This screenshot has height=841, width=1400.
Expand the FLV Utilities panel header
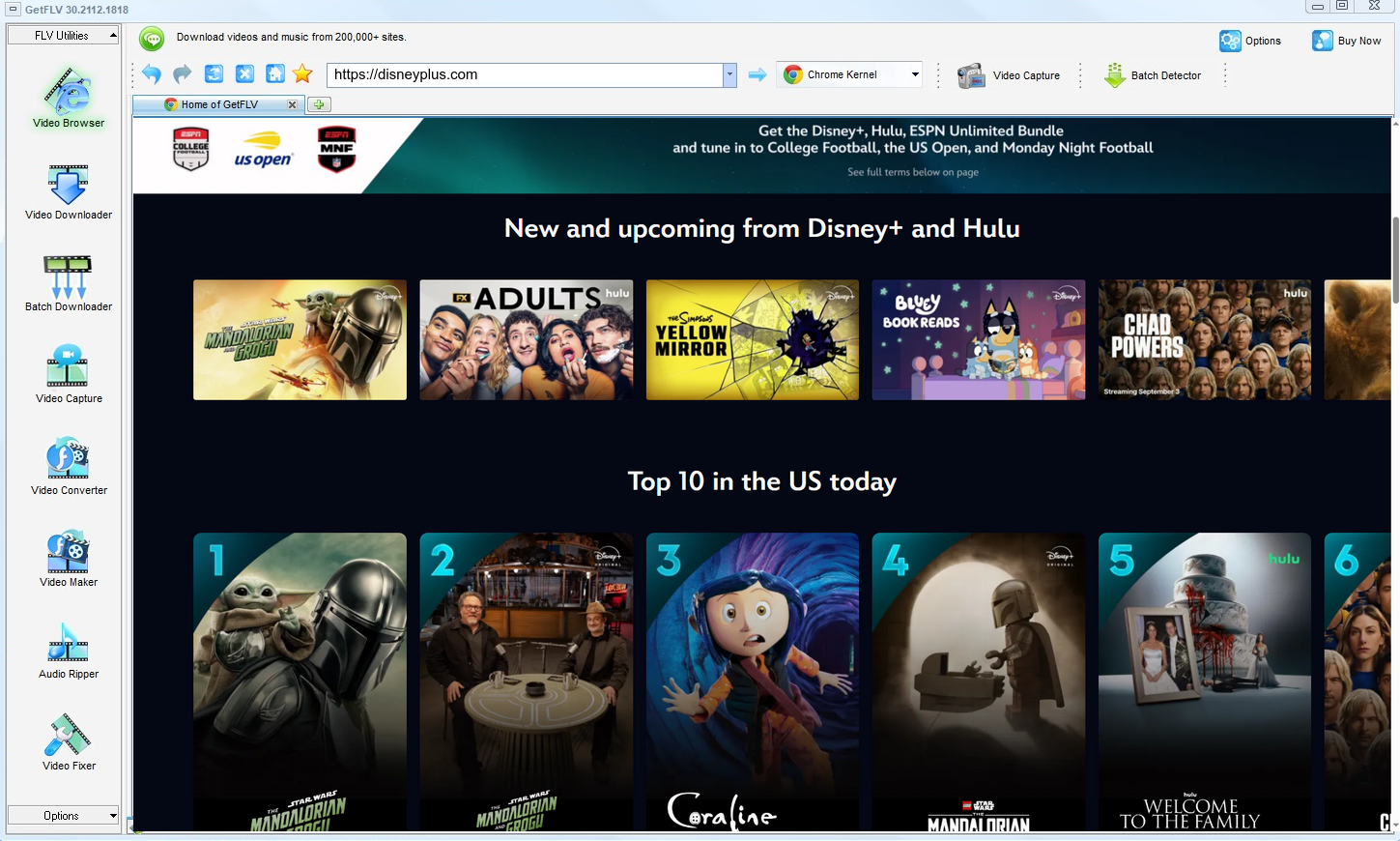point(63,36)
